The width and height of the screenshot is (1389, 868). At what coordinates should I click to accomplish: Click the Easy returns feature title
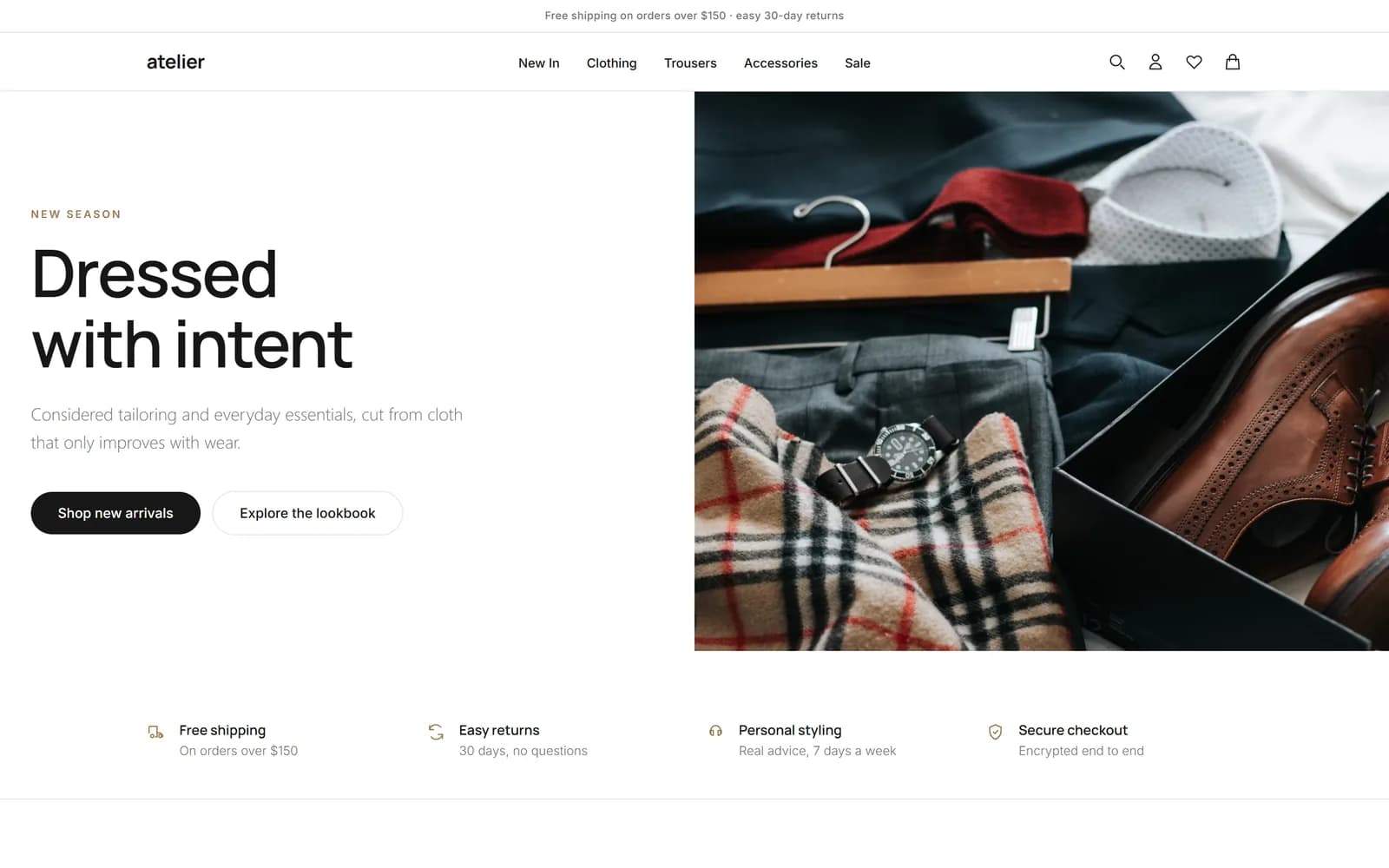click(x=499, y=730)
